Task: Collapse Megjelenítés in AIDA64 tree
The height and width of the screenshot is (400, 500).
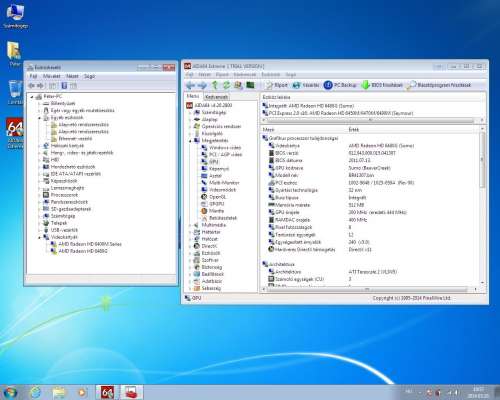Action: click(x=190, y=140)
